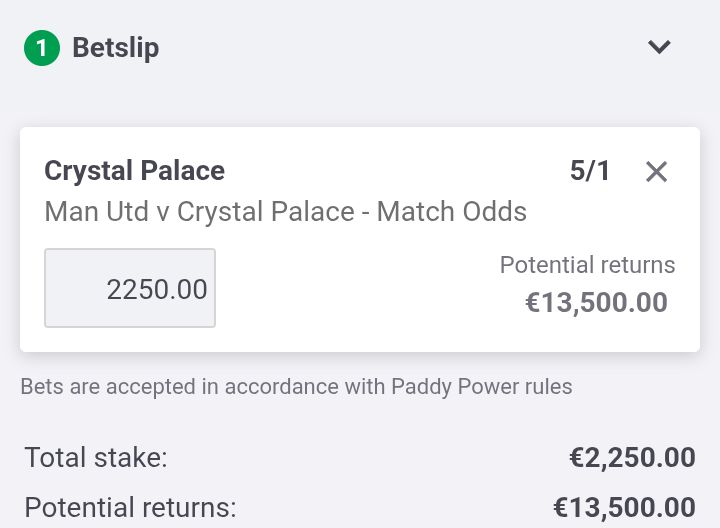This screenshot has width=720, height=528.
Task: Click the €2,250.00 total stake amount
Action: click(x=632, y=458)
